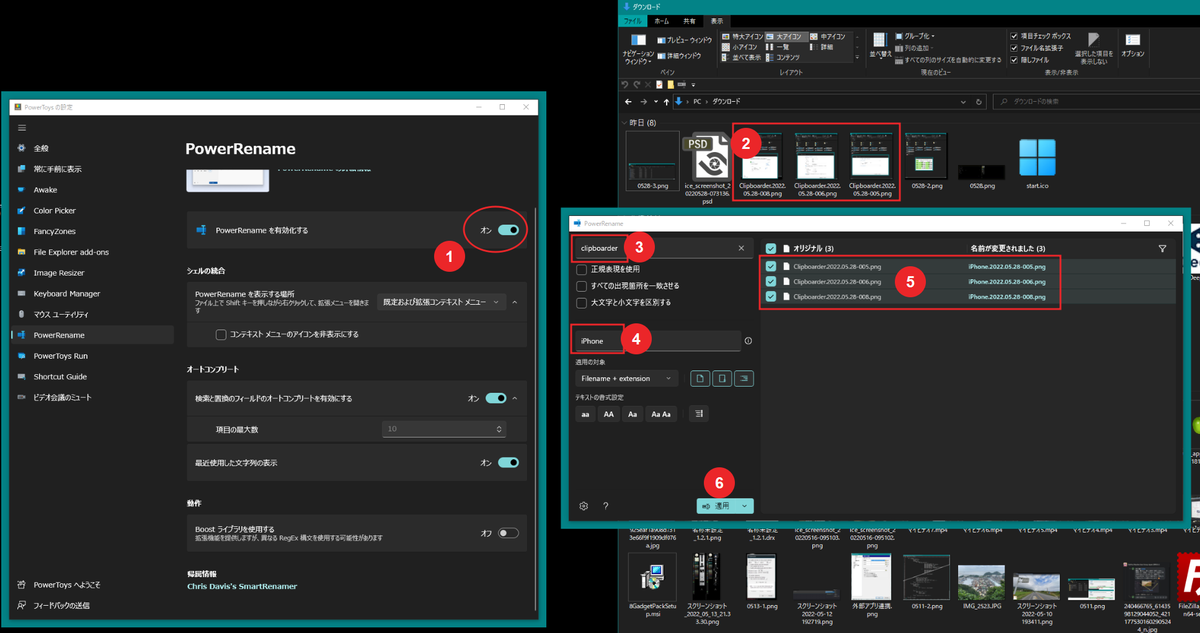Open File Explorer add-ons settings
This screenshot has width=1200, height=633.
pos(94,252)
